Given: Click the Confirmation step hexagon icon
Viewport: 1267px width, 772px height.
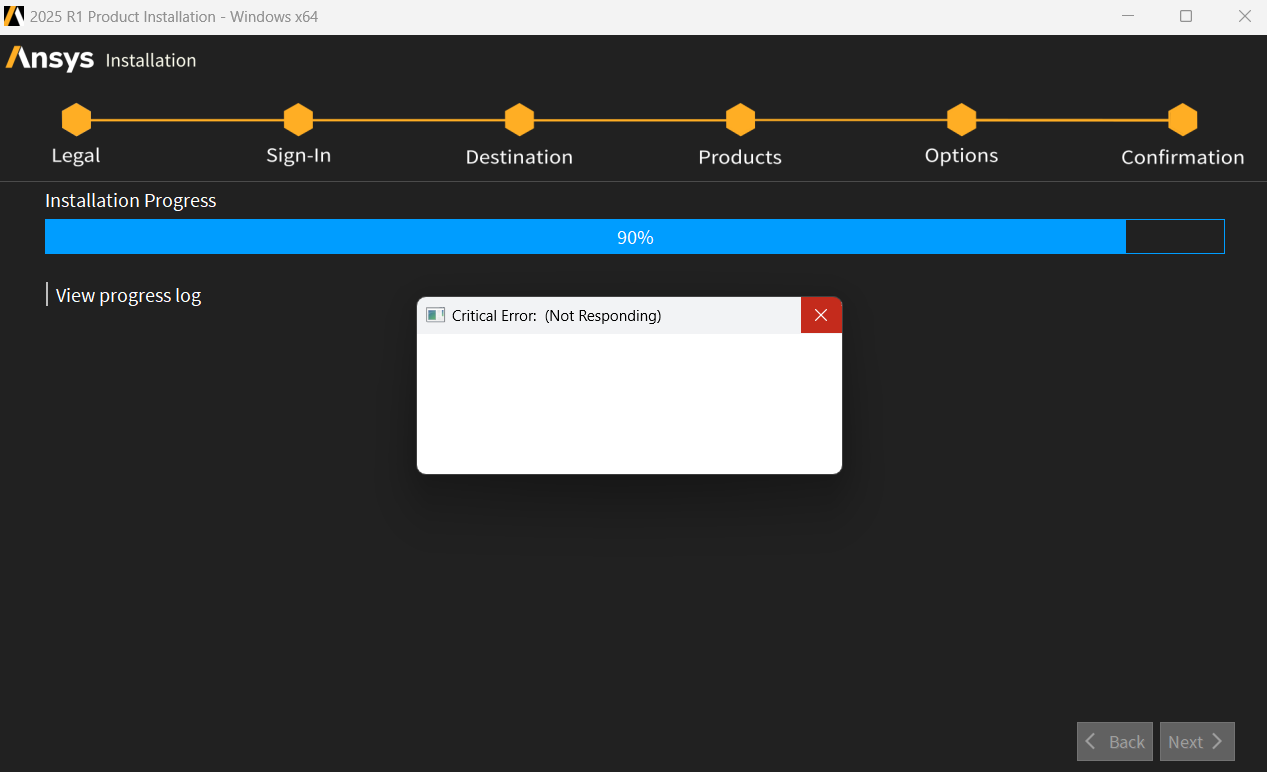Looking at the screenshot, I should 1182,120.
